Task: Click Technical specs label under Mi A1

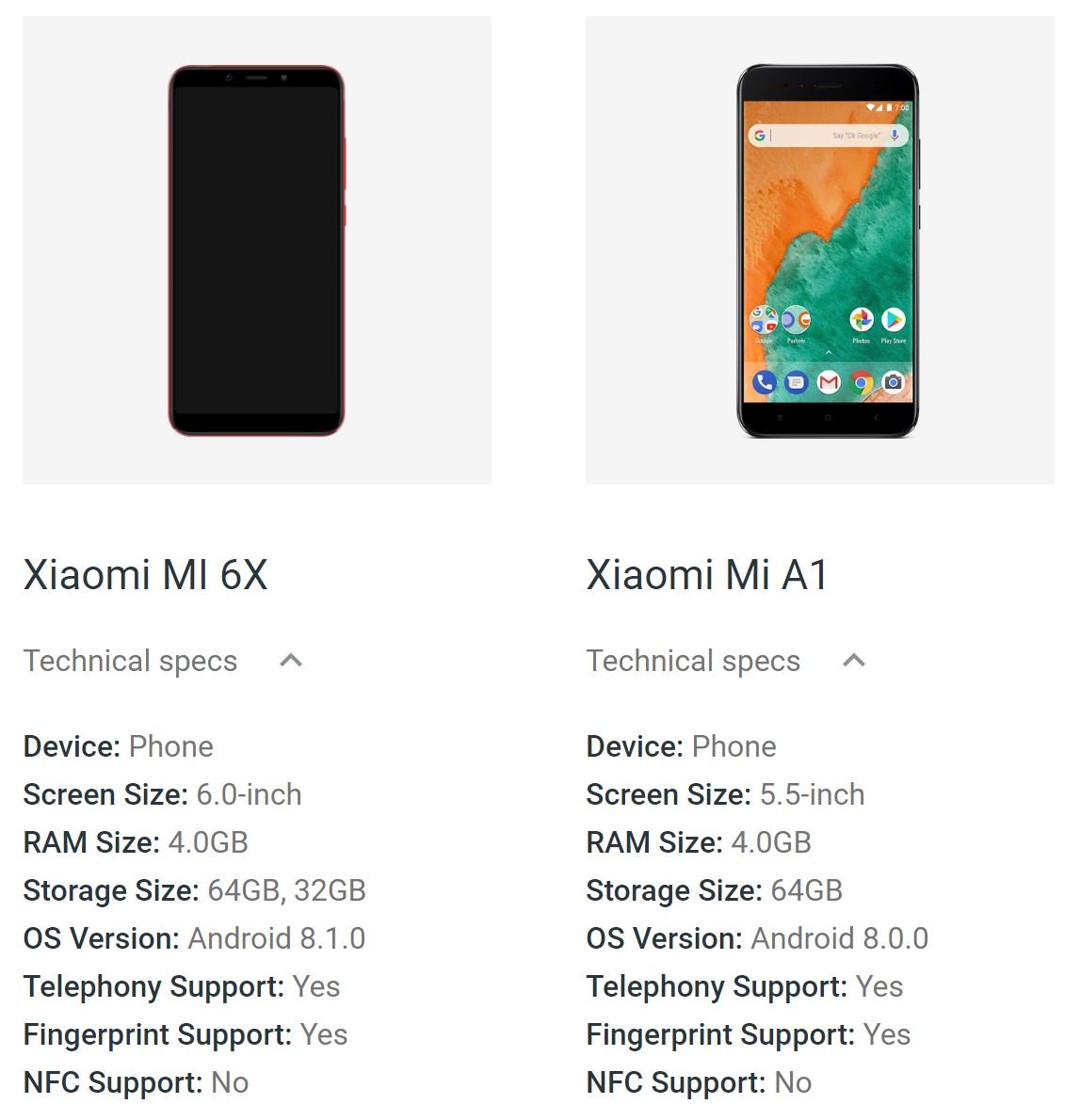Action: [693, 661]
